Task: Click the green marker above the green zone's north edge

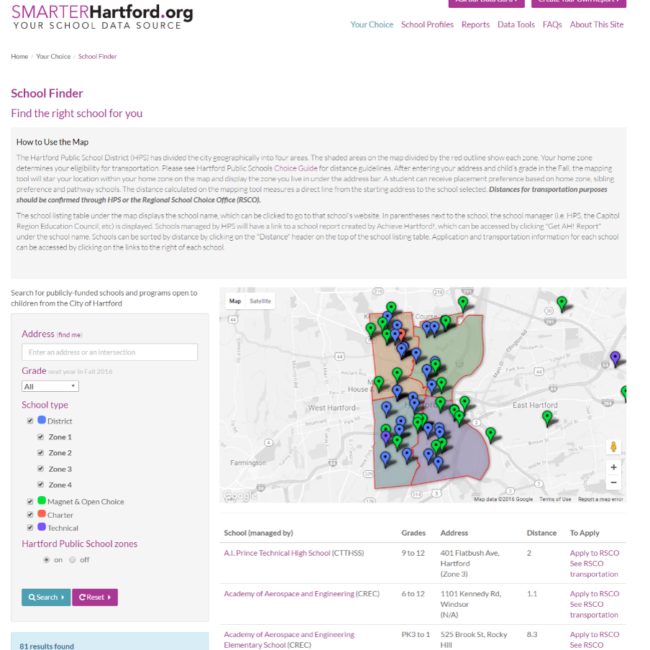Action: point(463,303)
